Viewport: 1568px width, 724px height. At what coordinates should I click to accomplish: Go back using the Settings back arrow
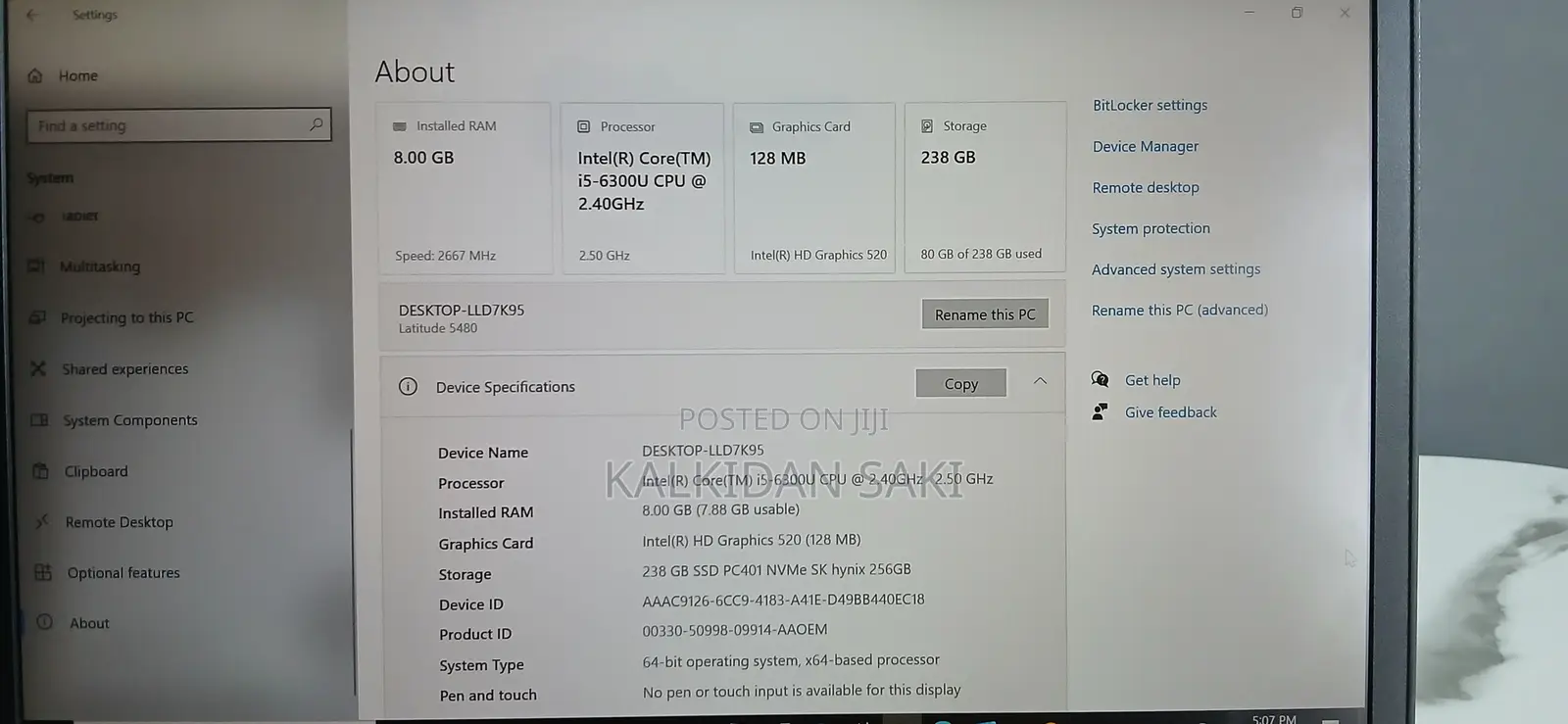[x=31, y=15]
